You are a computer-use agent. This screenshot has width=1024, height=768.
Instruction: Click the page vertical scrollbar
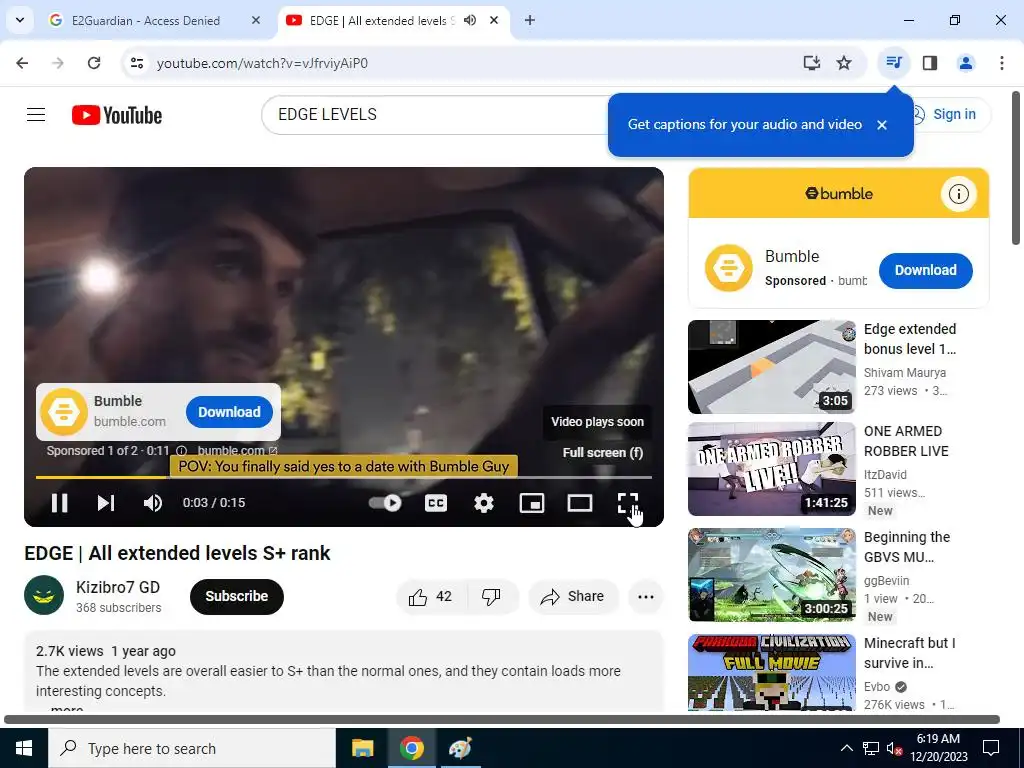1016,168
